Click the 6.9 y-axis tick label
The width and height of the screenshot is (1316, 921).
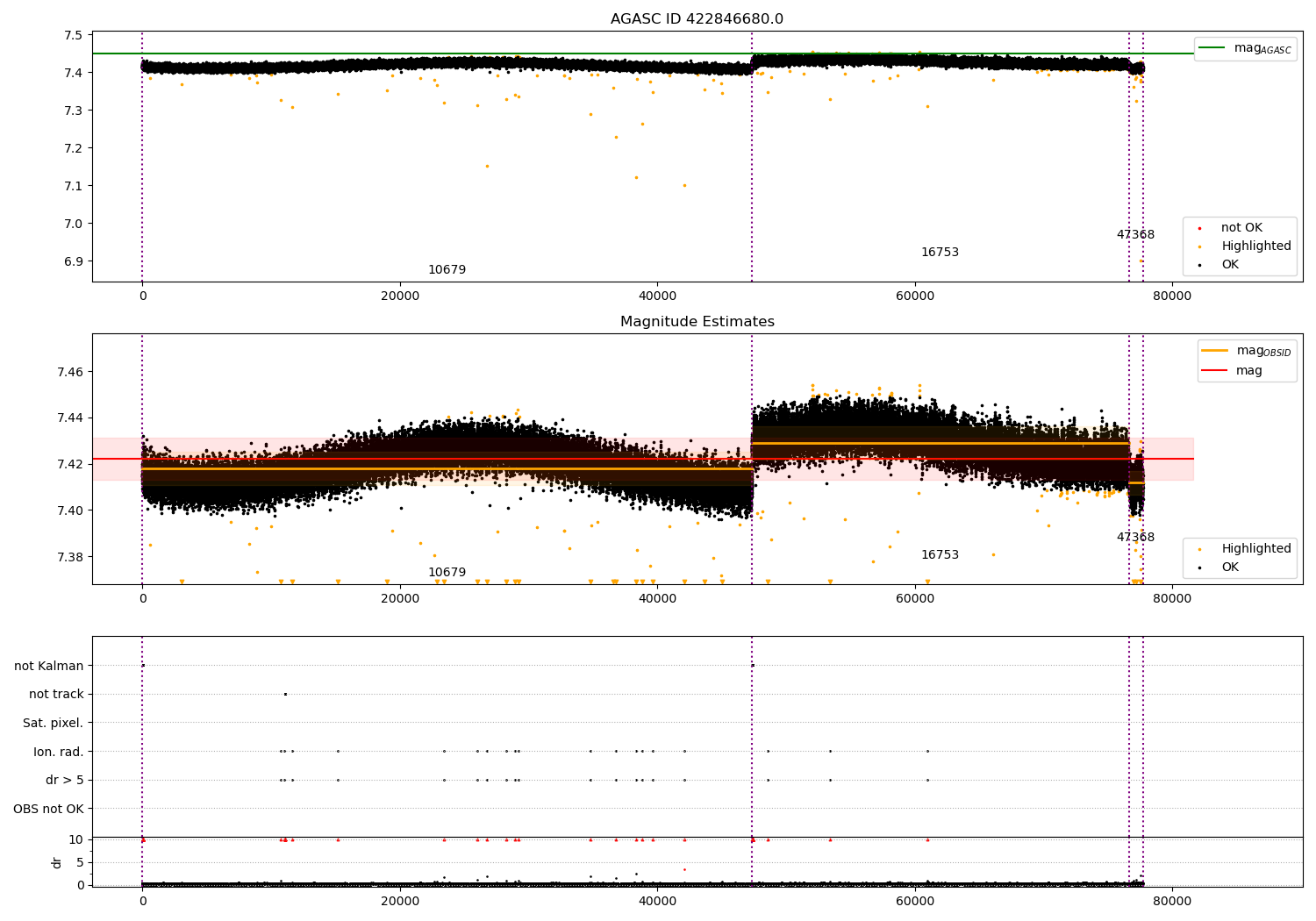(75, 261)
